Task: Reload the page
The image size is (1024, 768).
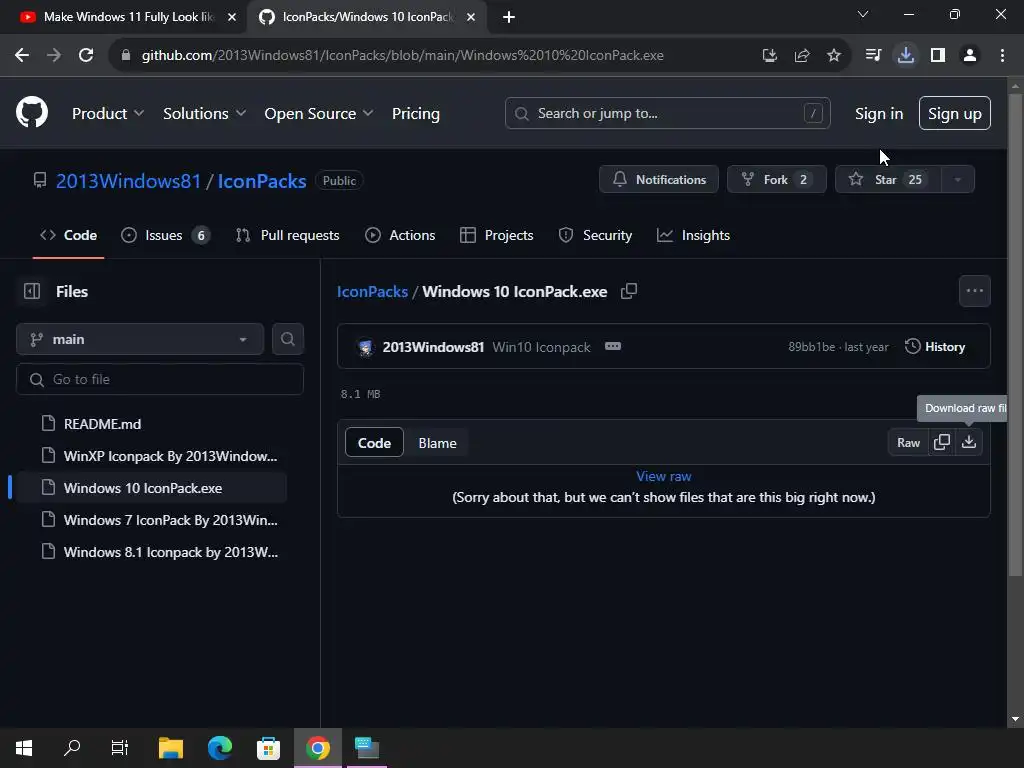Action: tap(86, 56)
